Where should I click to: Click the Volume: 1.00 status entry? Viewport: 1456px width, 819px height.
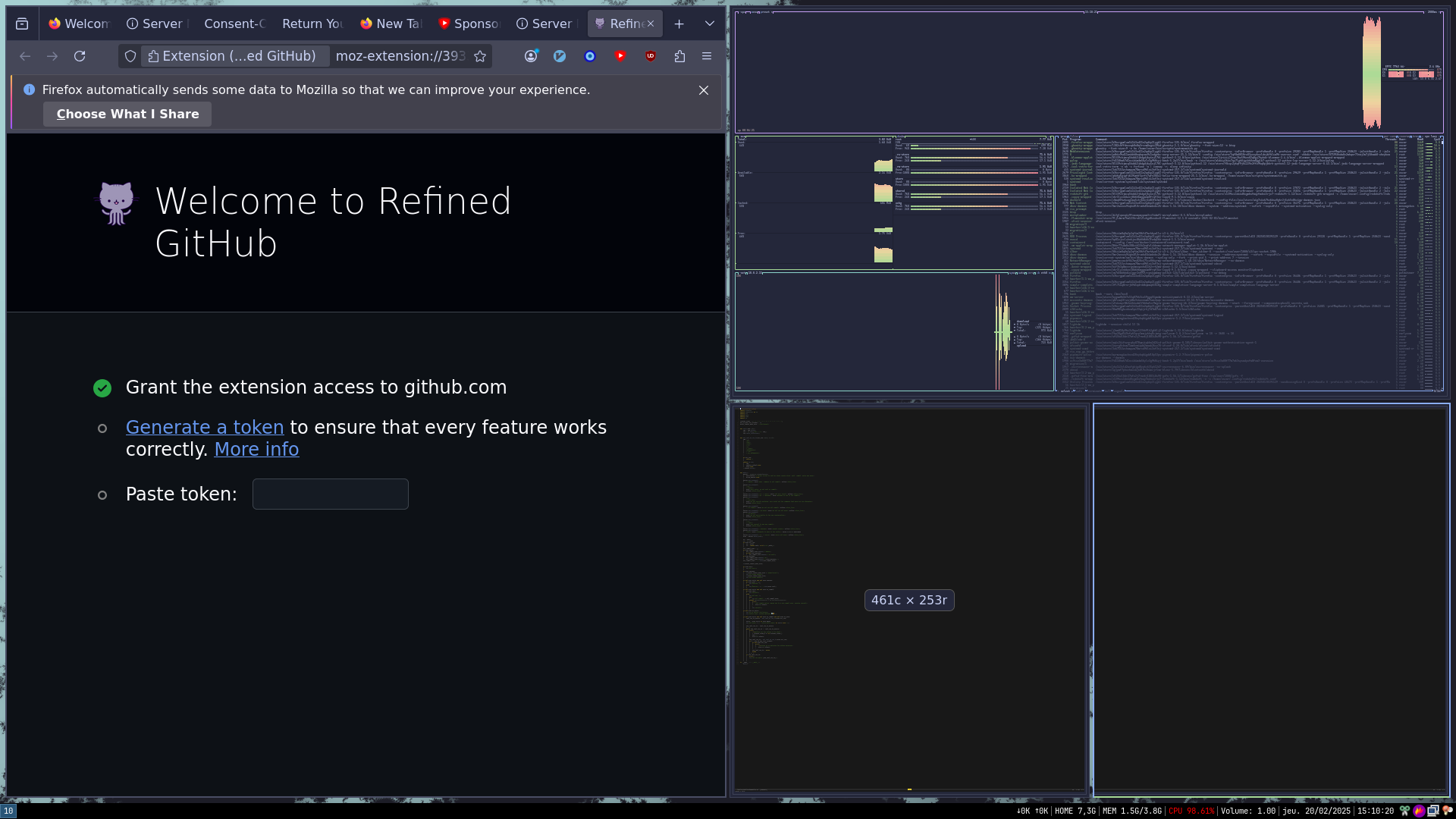click(1248, 811)
